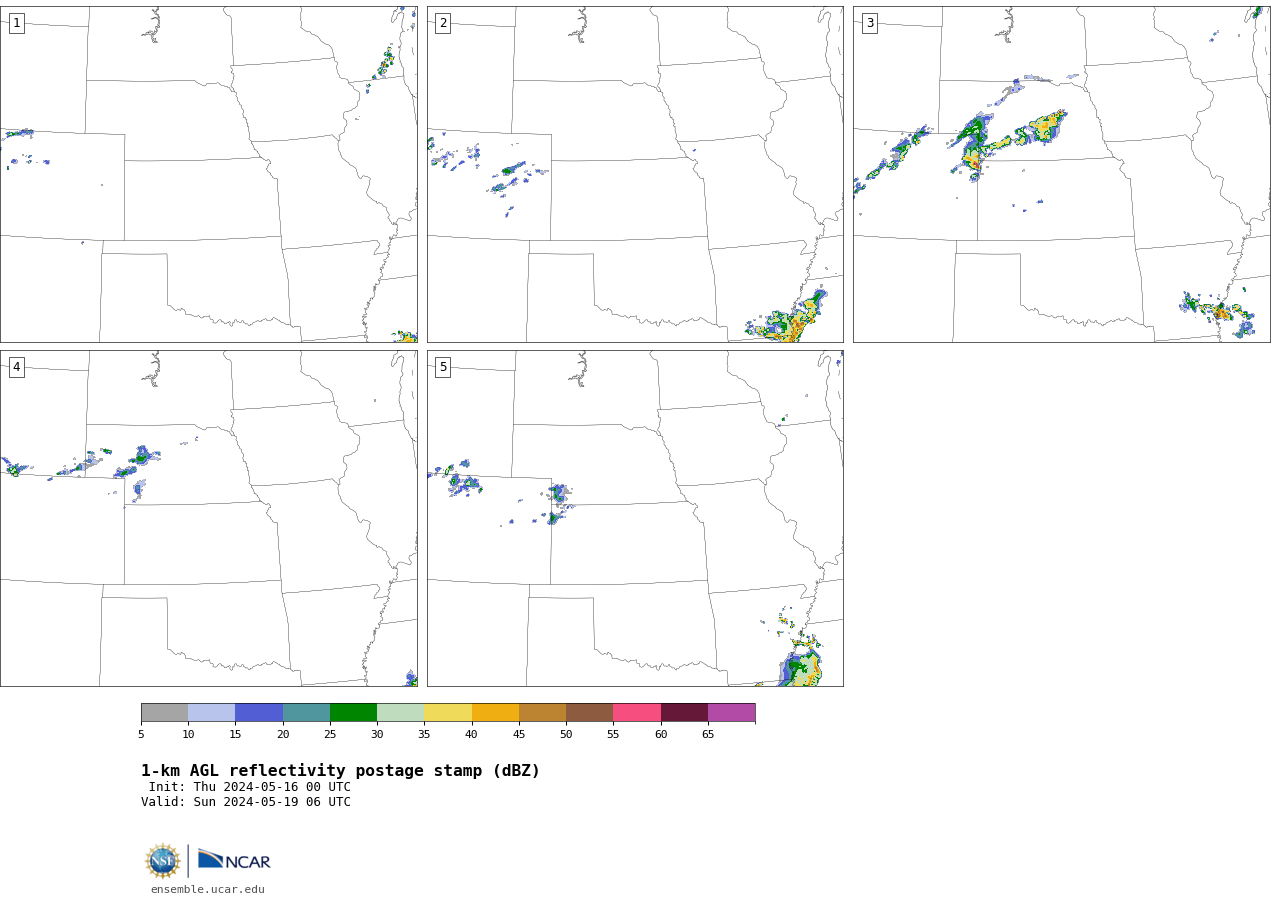The width and height of the screenshot is (1280, 901).
Task: Click the number label on panel 4
Action: (16, 367)
